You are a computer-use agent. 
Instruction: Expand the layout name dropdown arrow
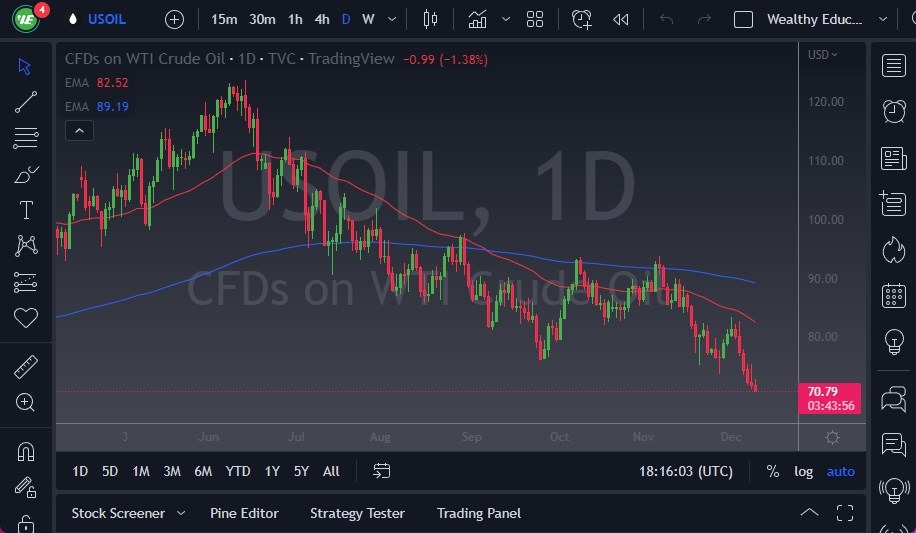pyautogui.click(x=883, y=19)
